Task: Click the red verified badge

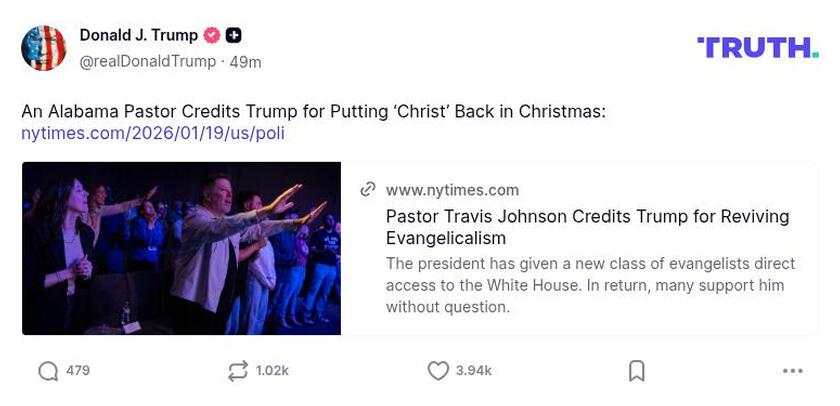Action: coord(212,36)
